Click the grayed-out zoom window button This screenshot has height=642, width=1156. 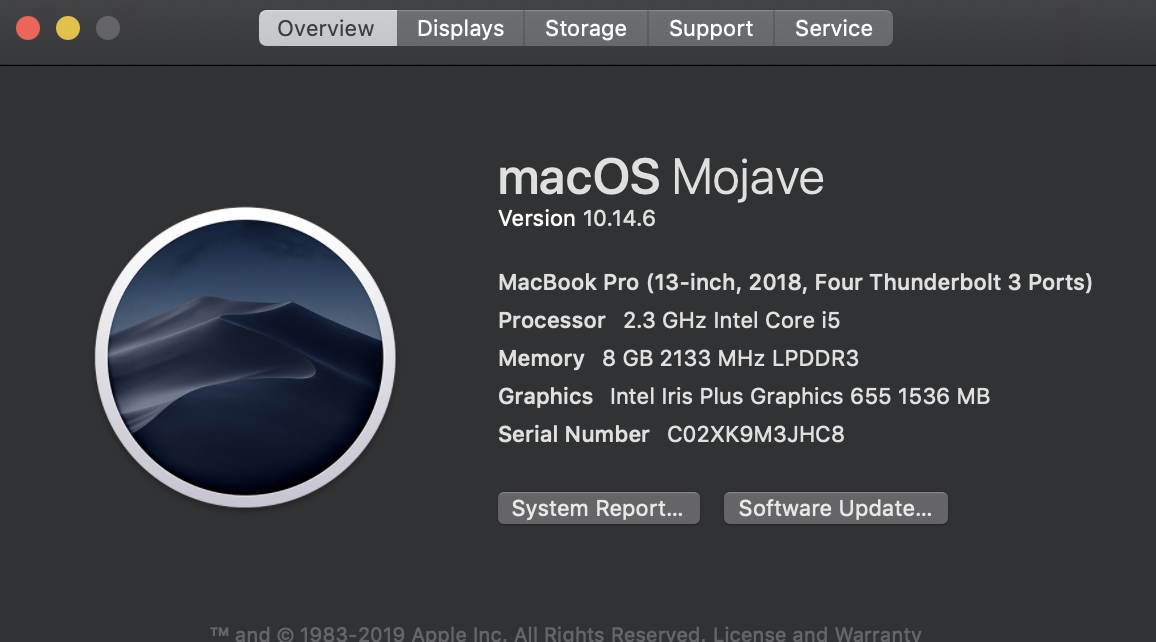tap(108, 28)
